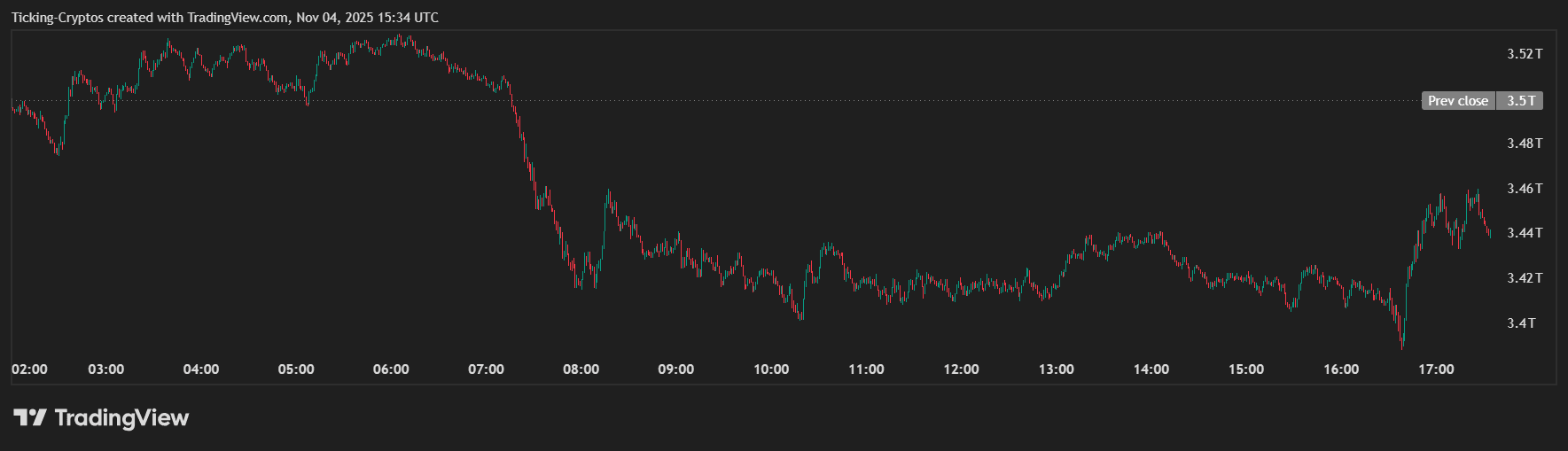
Task: Click the 02:00 time axis label
Action: coord(30,369)
